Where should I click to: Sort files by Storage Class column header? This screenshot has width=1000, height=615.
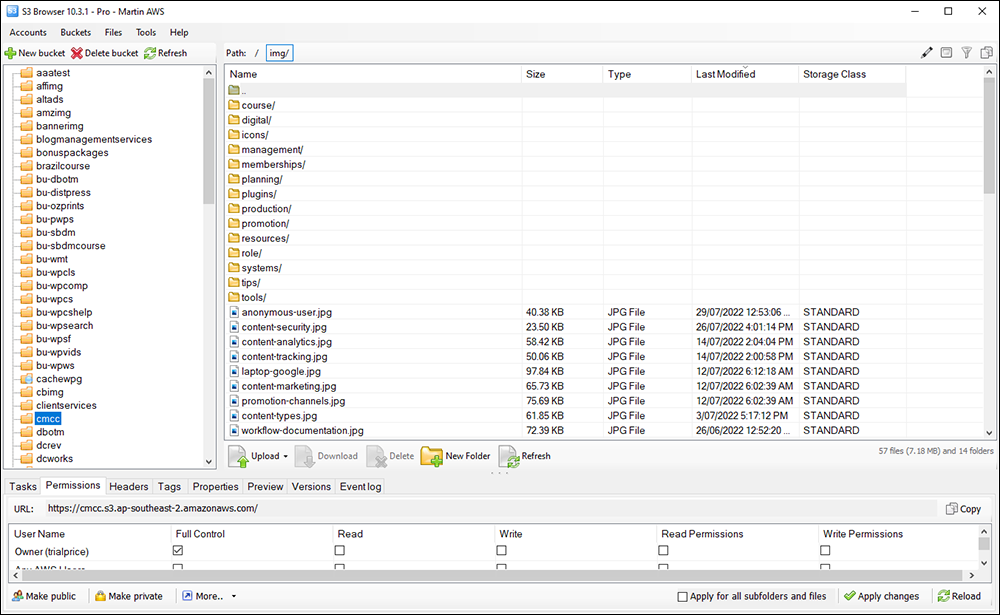pos(852,74)
